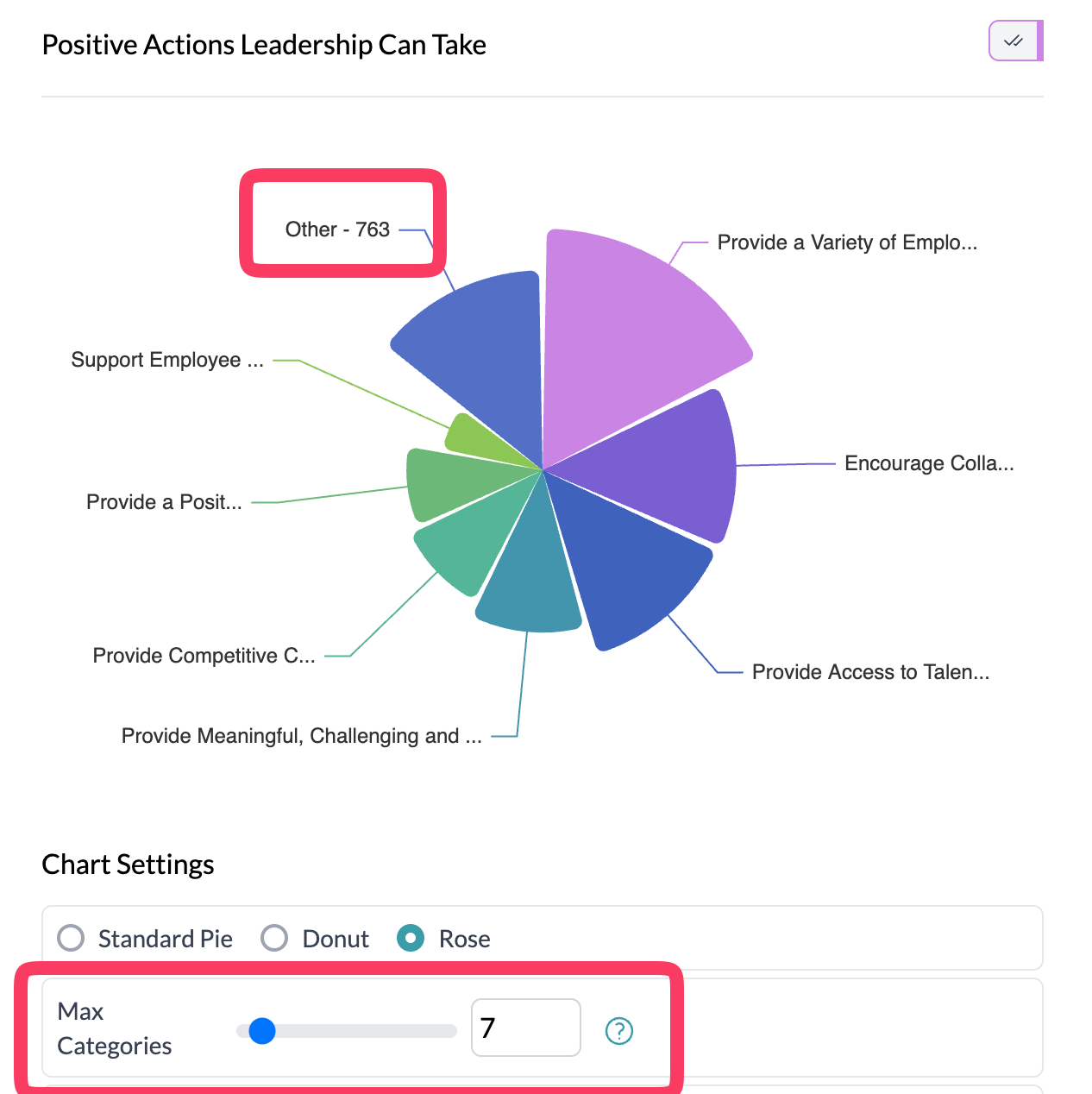
Task: Switch chart to Standard Pie
Action: point(71,938)
